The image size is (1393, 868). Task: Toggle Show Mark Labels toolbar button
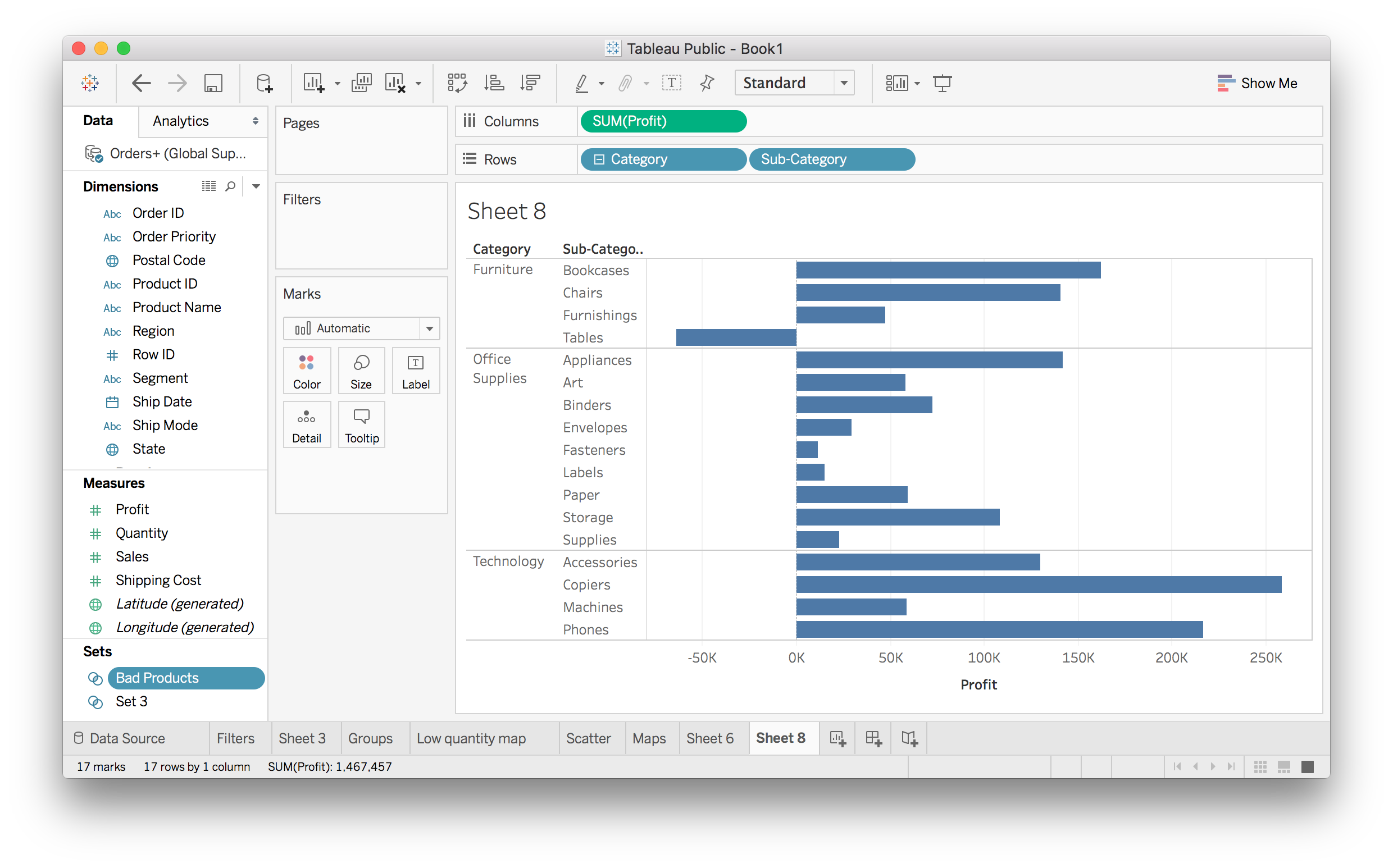pos(671,83)
